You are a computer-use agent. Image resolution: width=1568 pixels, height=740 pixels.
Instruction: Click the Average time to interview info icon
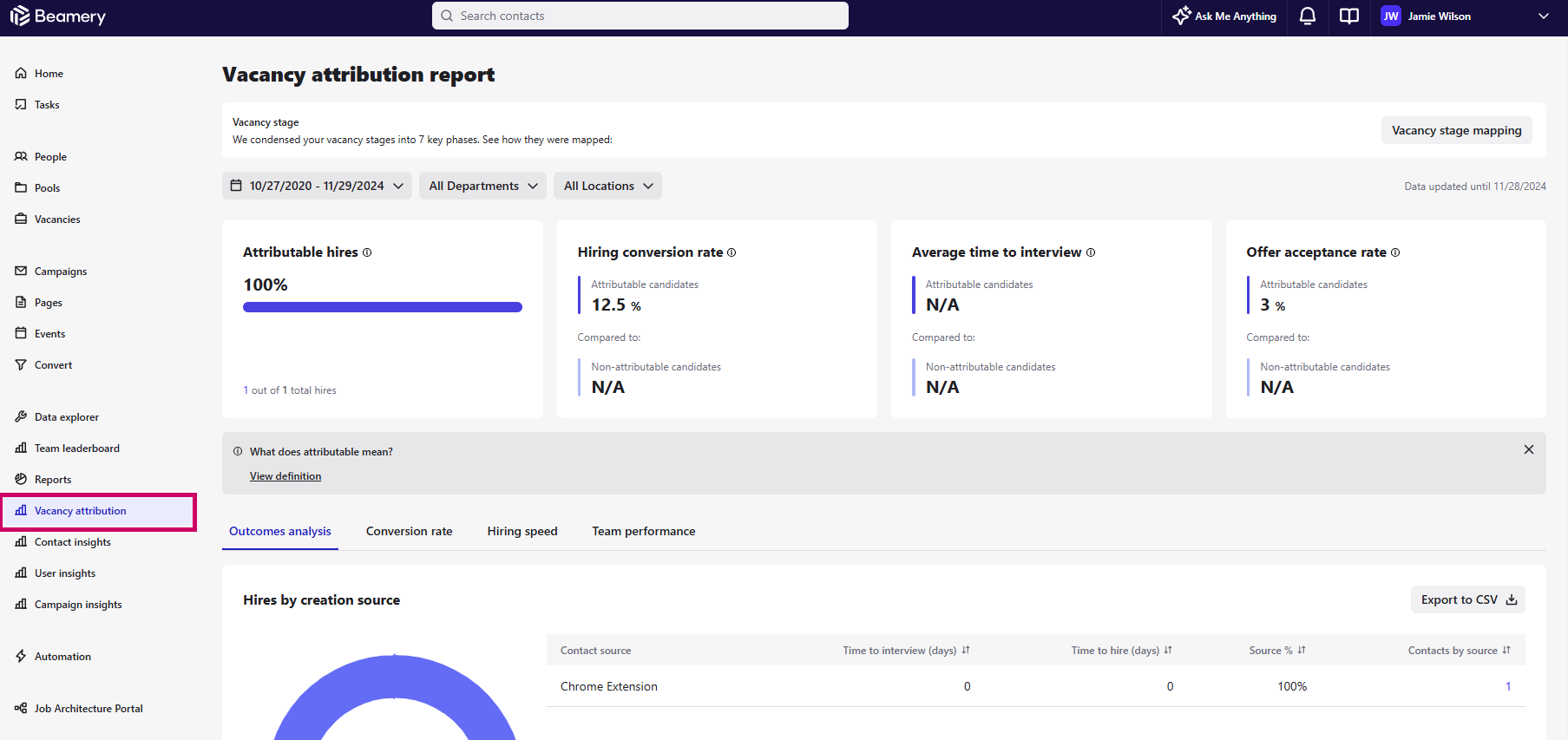click(1091, 252)
